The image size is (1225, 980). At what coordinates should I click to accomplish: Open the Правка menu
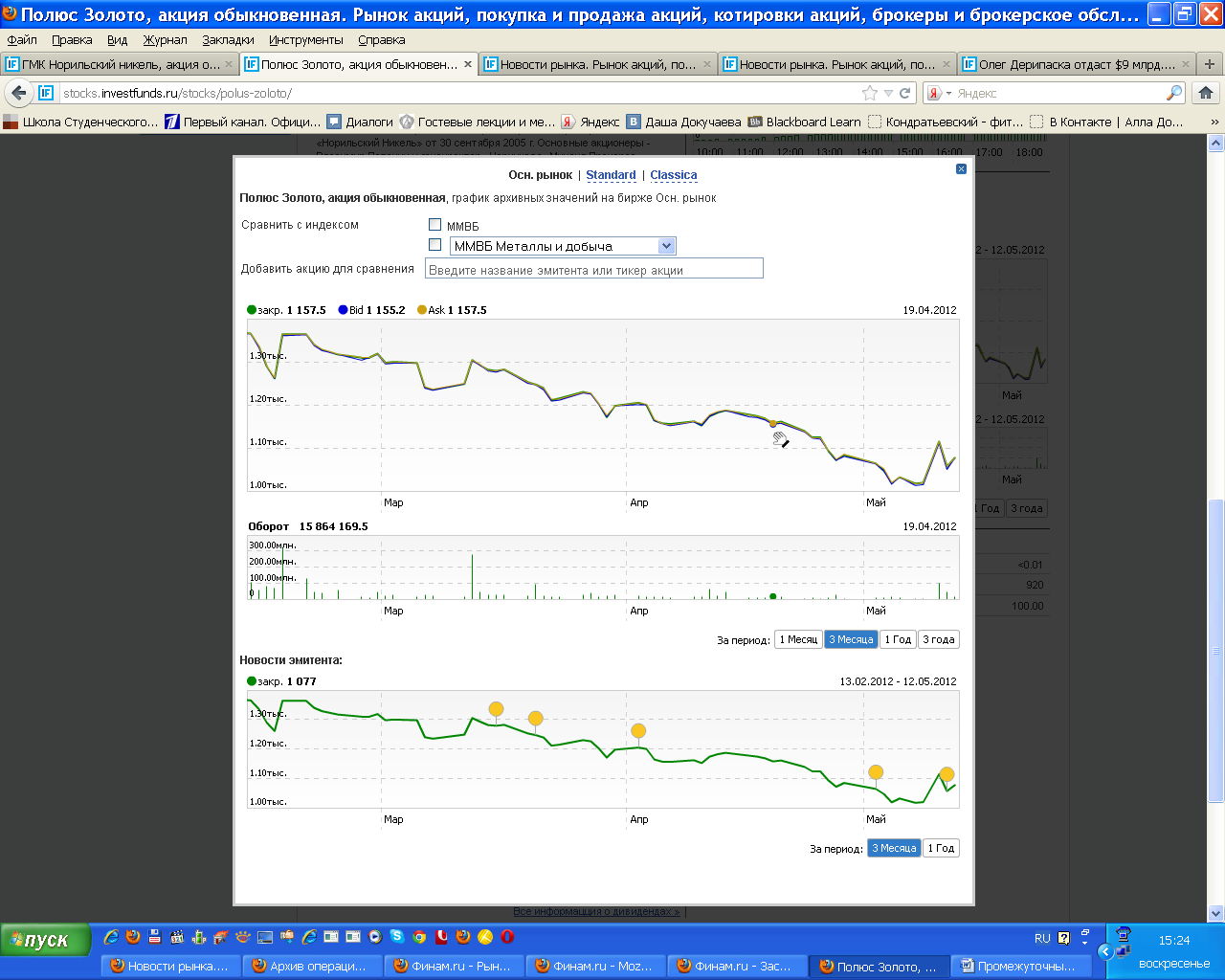(x=72, y=40)
